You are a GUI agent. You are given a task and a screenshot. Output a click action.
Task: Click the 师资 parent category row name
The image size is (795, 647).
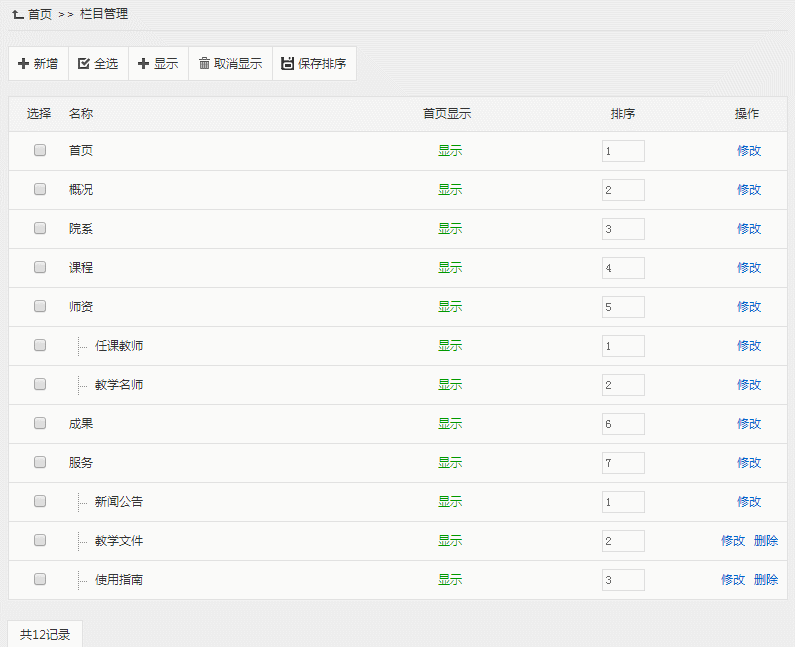81,307
